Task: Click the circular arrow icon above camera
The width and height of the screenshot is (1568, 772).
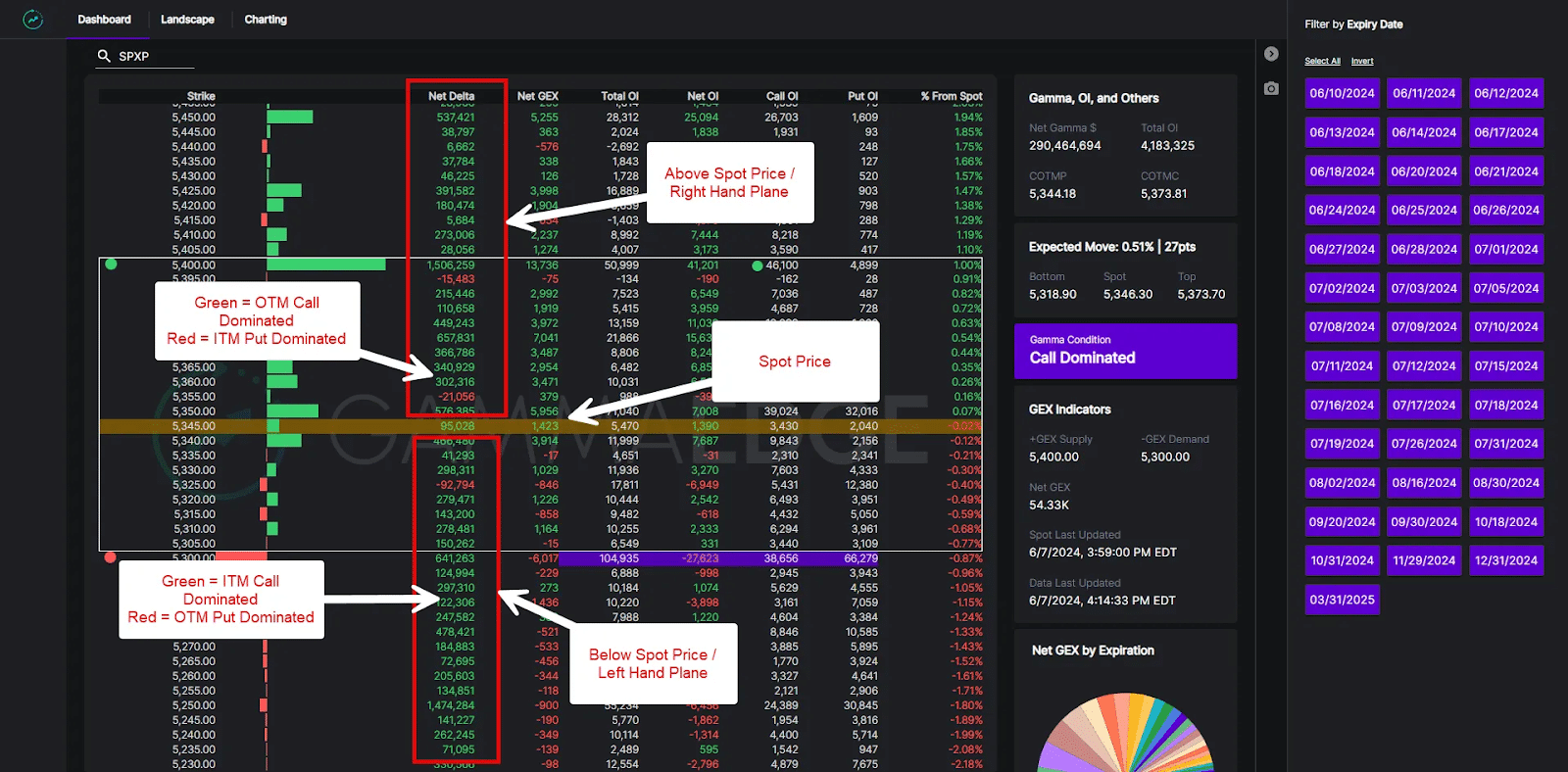Action: click(1271, 54)
